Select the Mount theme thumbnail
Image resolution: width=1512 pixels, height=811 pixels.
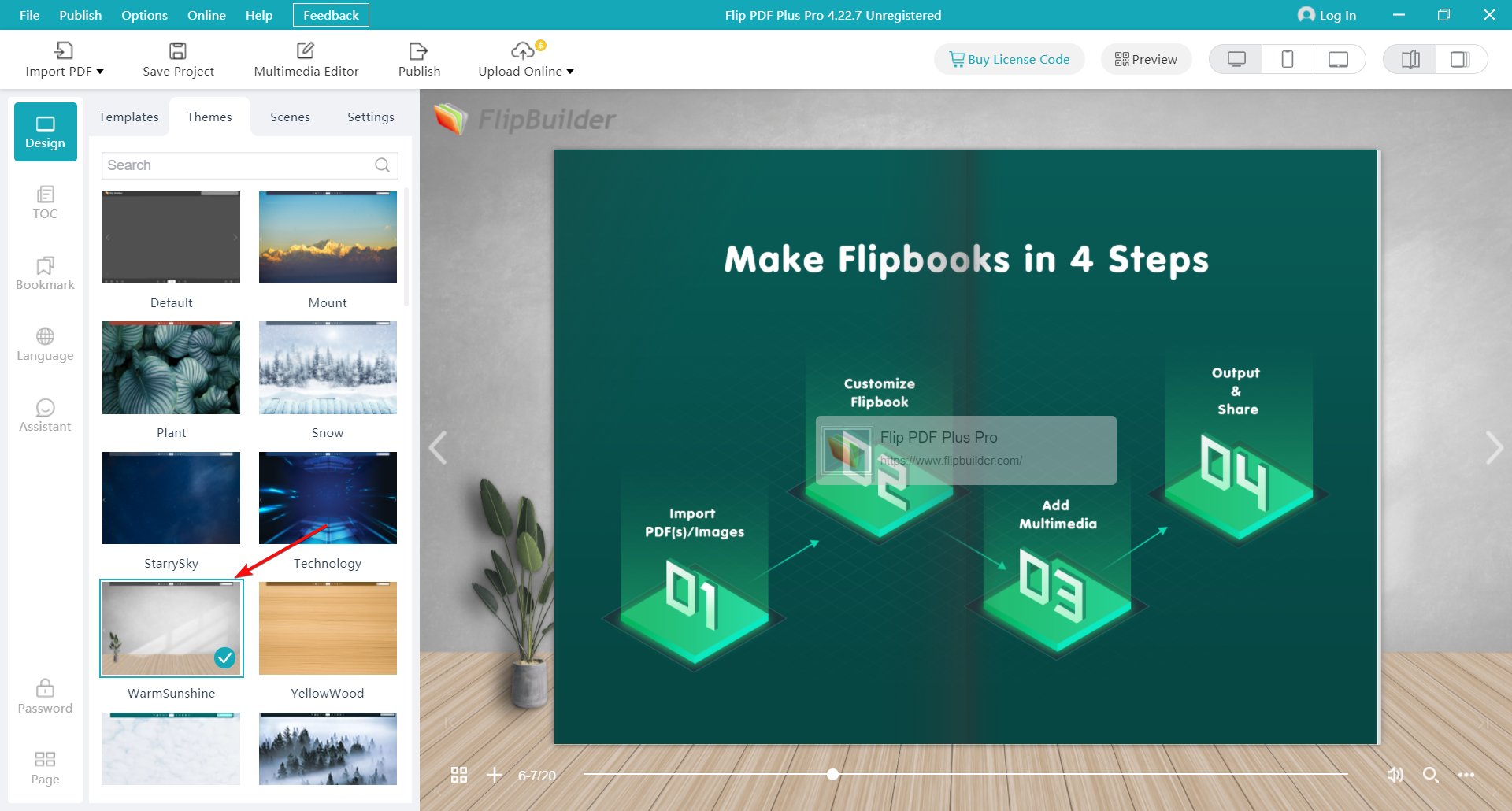coord(328,237)
